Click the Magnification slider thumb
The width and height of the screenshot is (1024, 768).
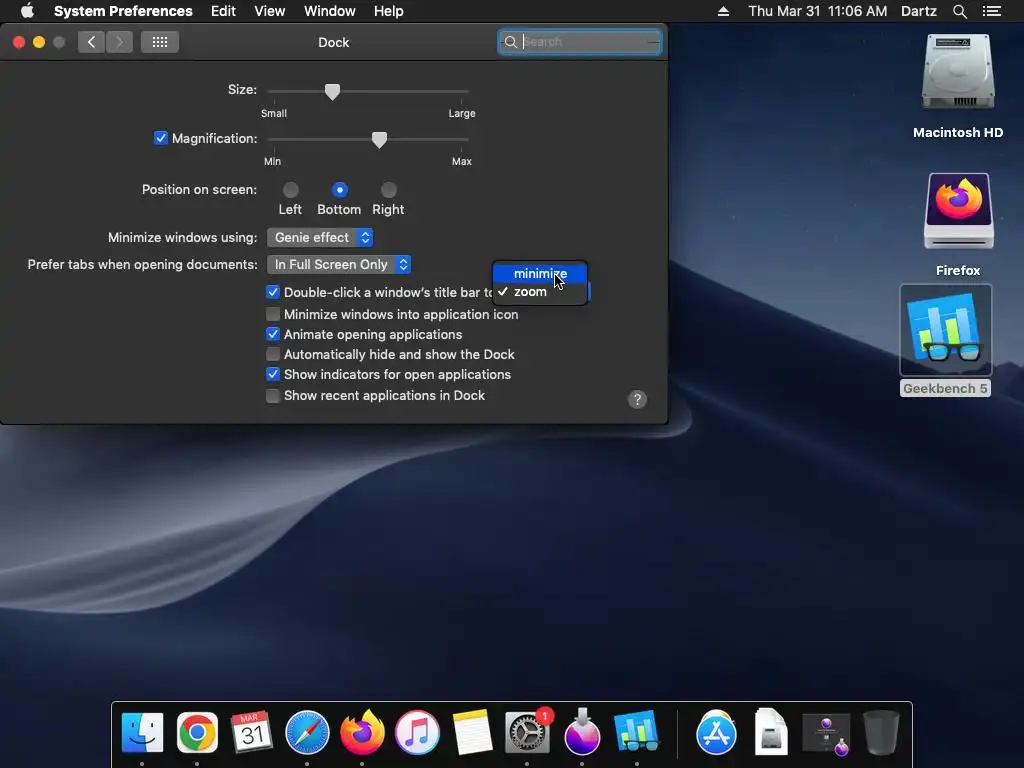click(379, 140)
